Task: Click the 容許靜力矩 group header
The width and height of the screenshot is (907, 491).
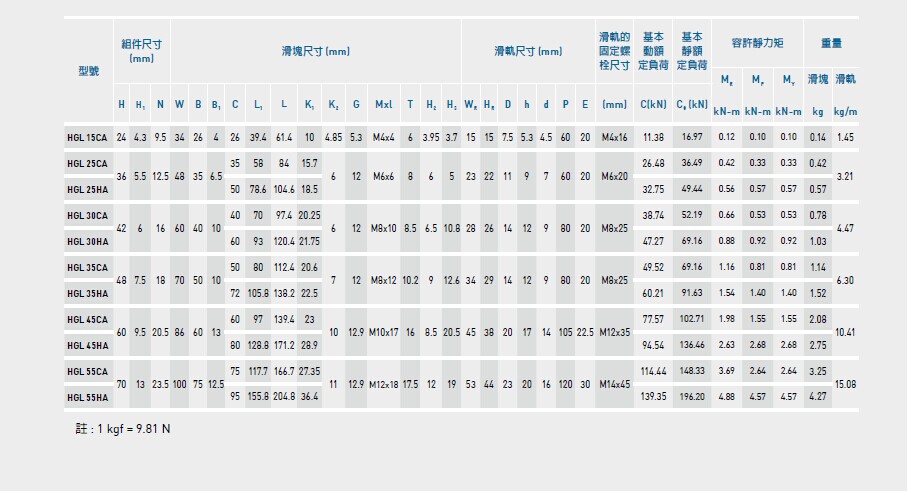Action: click(x=758, y=43)
